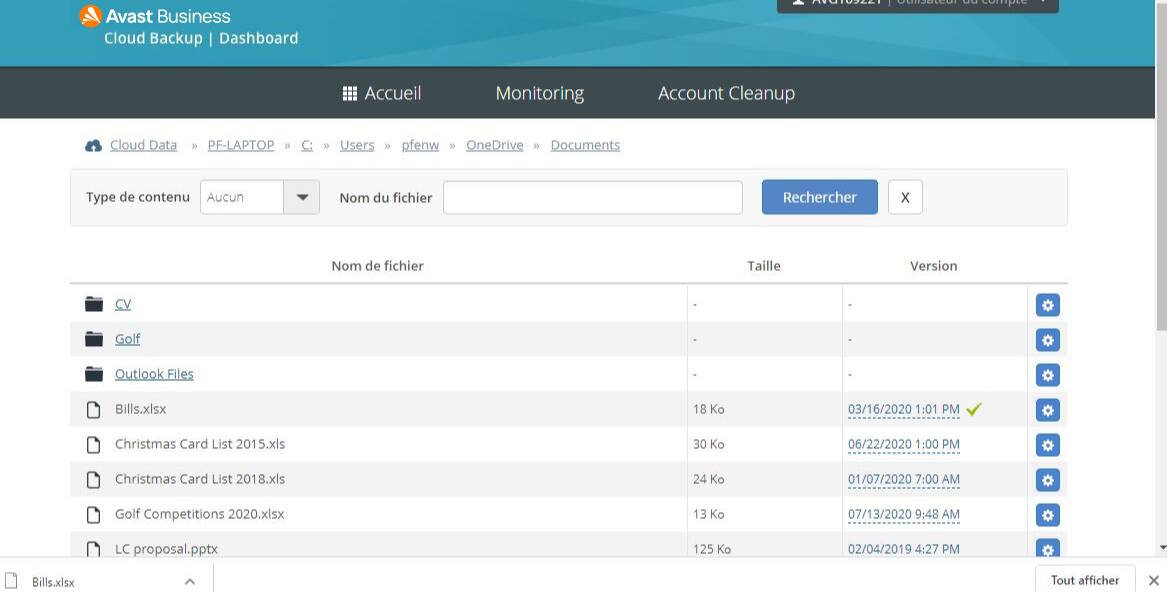Click Tout afficher in downloads bar
Viewport: 1167px width, 592px height.
(x=1084, y=580)
